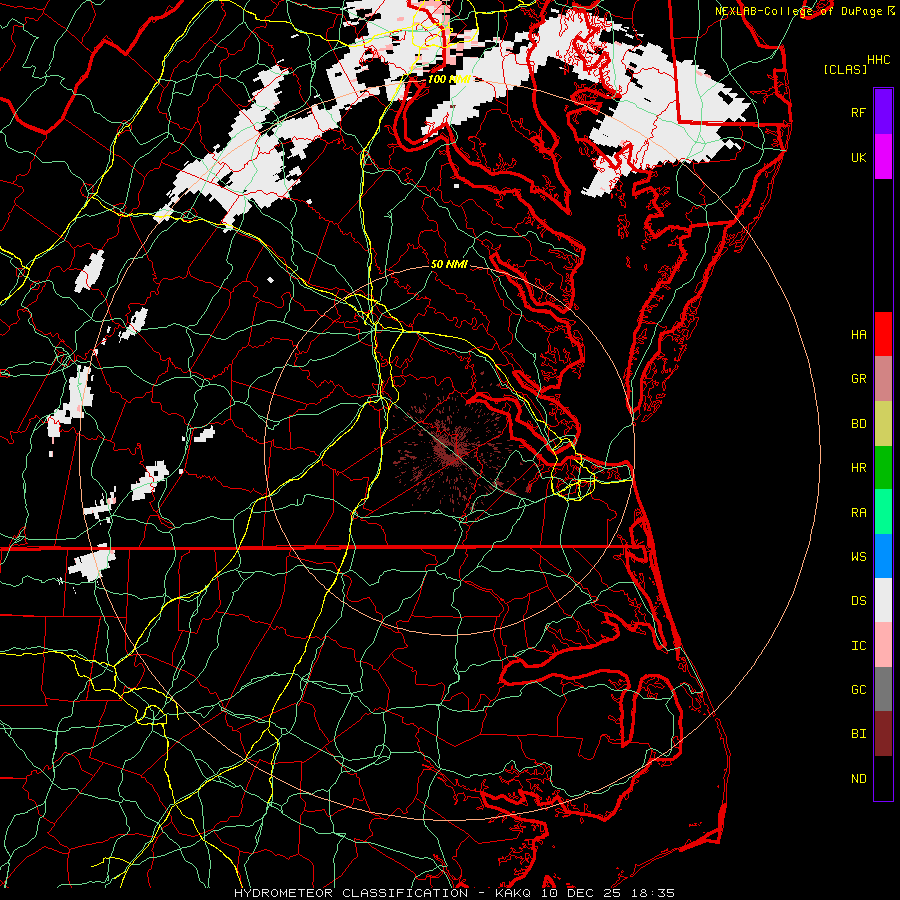Click the WS blue legend swatch

click(883, 556)
